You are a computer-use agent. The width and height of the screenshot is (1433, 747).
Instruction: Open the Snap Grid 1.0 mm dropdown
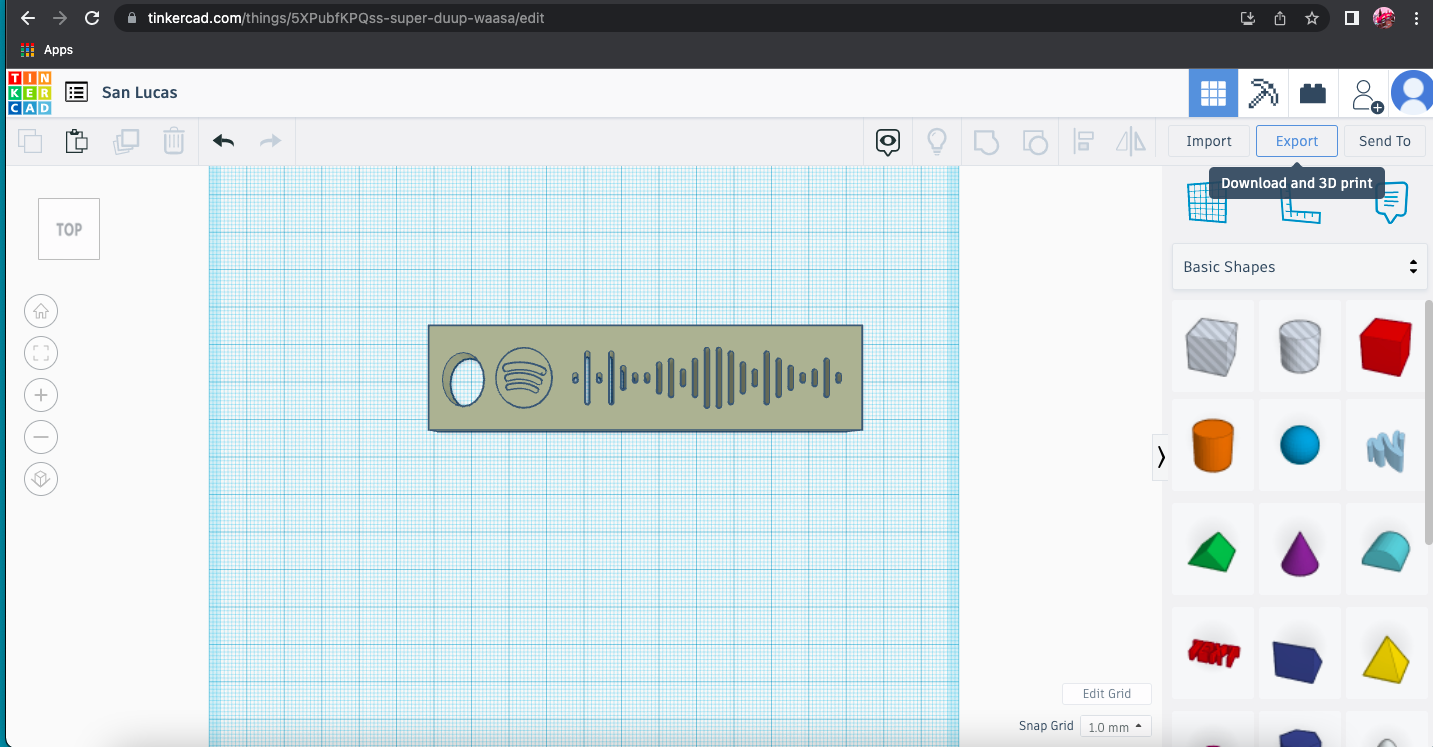click(x=1115, y=727)
